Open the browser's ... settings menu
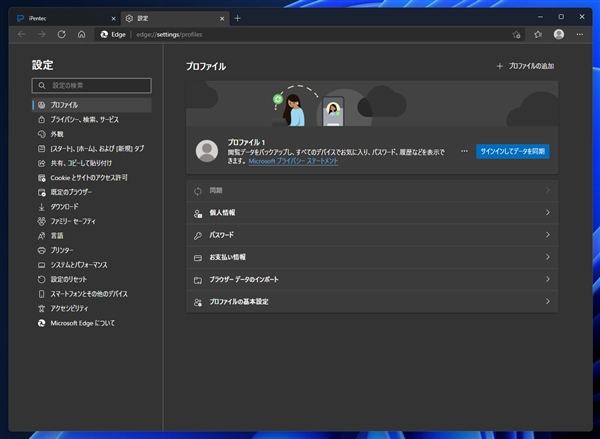The width and height of the screenshot is (600, 439). point(579,34)
